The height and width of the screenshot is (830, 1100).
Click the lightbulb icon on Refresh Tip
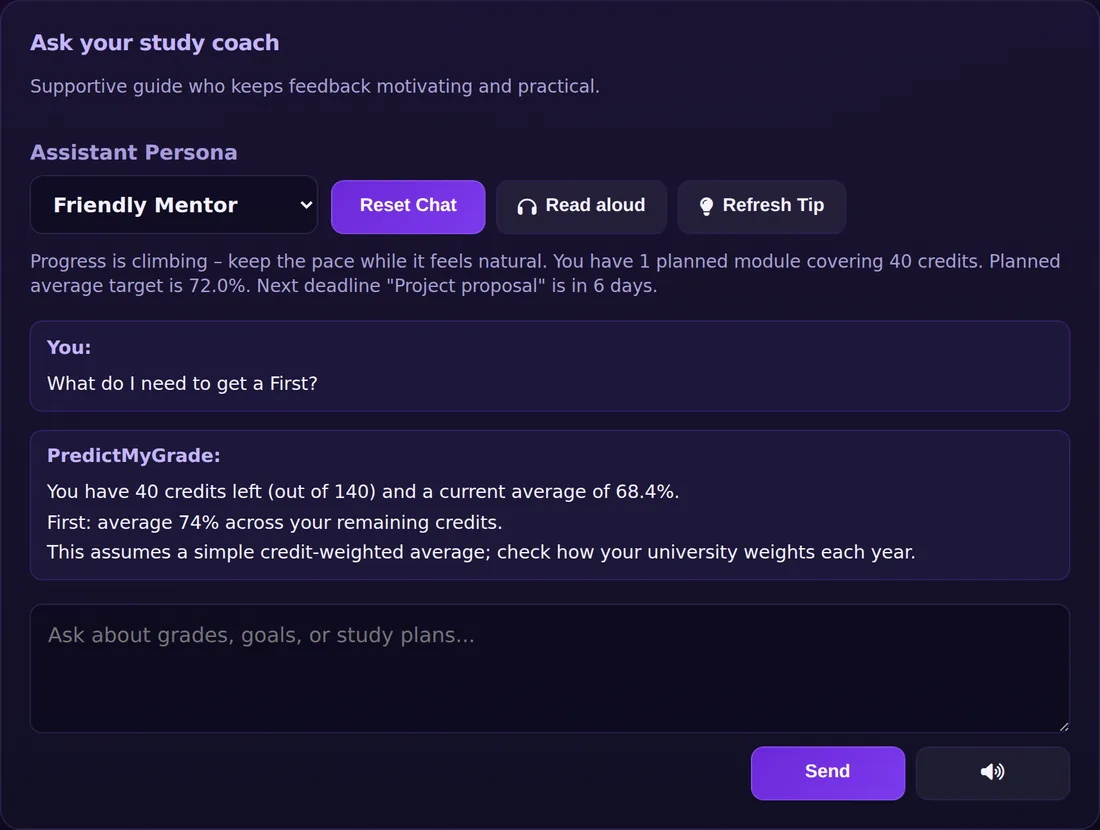click(706, 206)
